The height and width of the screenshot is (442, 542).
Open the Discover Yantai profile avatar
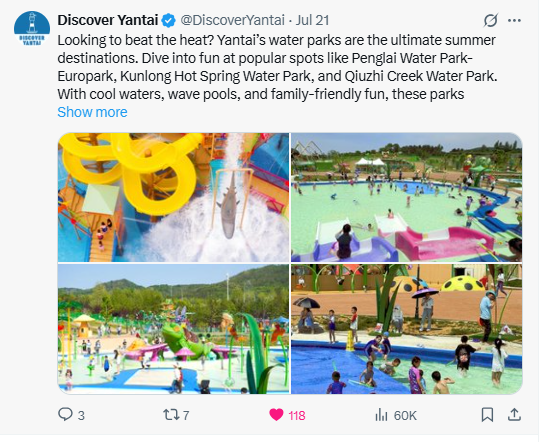pos(32,28)
